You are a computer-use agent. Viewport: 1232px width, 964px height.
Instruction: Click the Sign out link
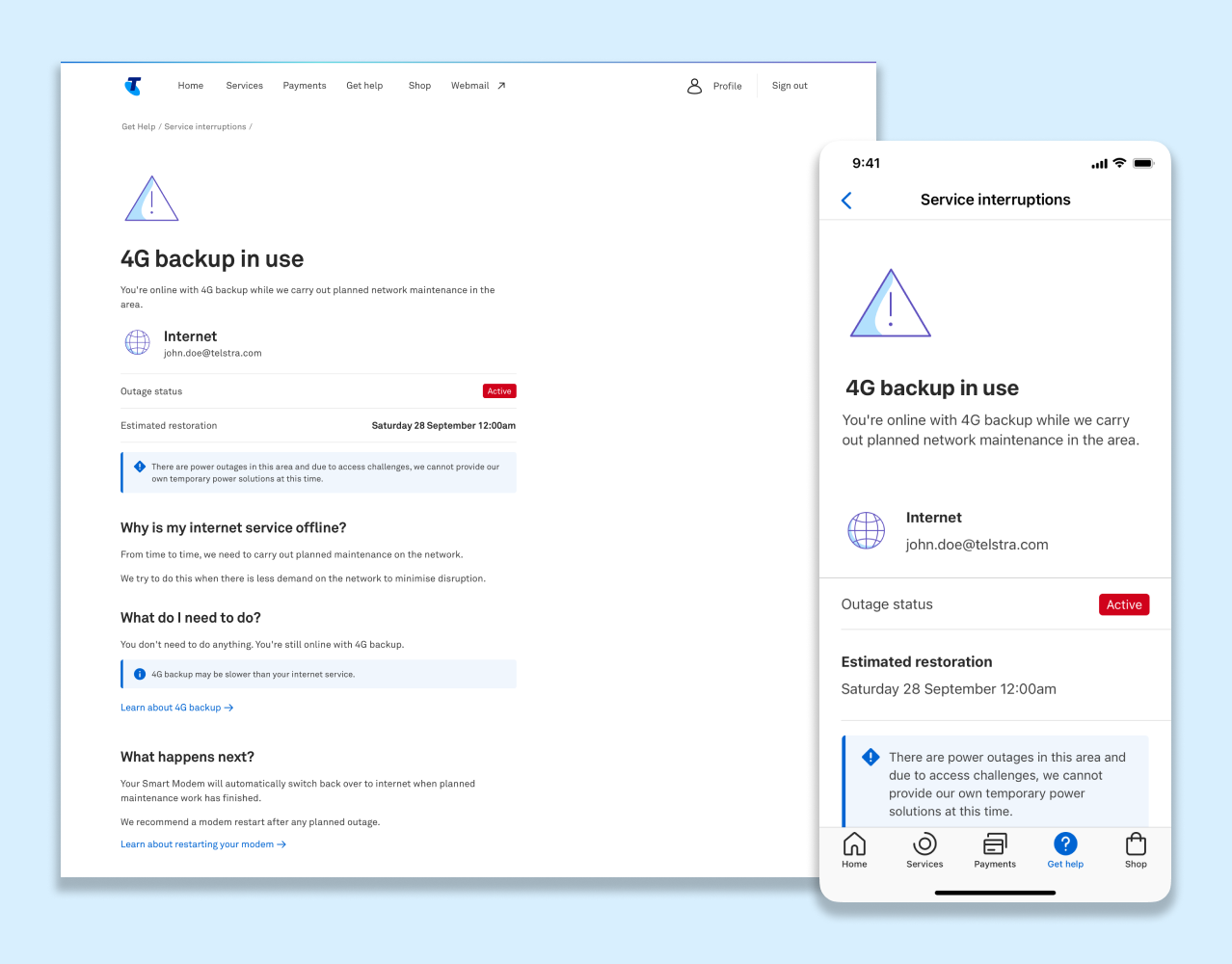tap(790, 86)
